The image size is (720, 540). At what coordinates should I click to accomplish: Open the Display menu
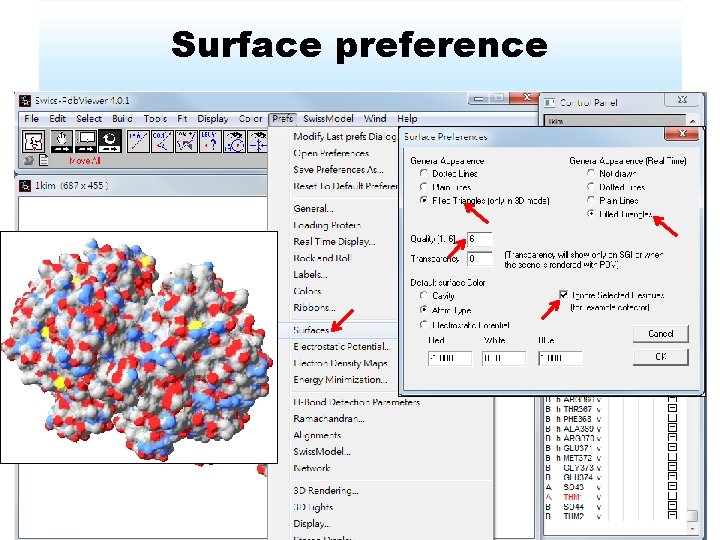tap(213, 118)
